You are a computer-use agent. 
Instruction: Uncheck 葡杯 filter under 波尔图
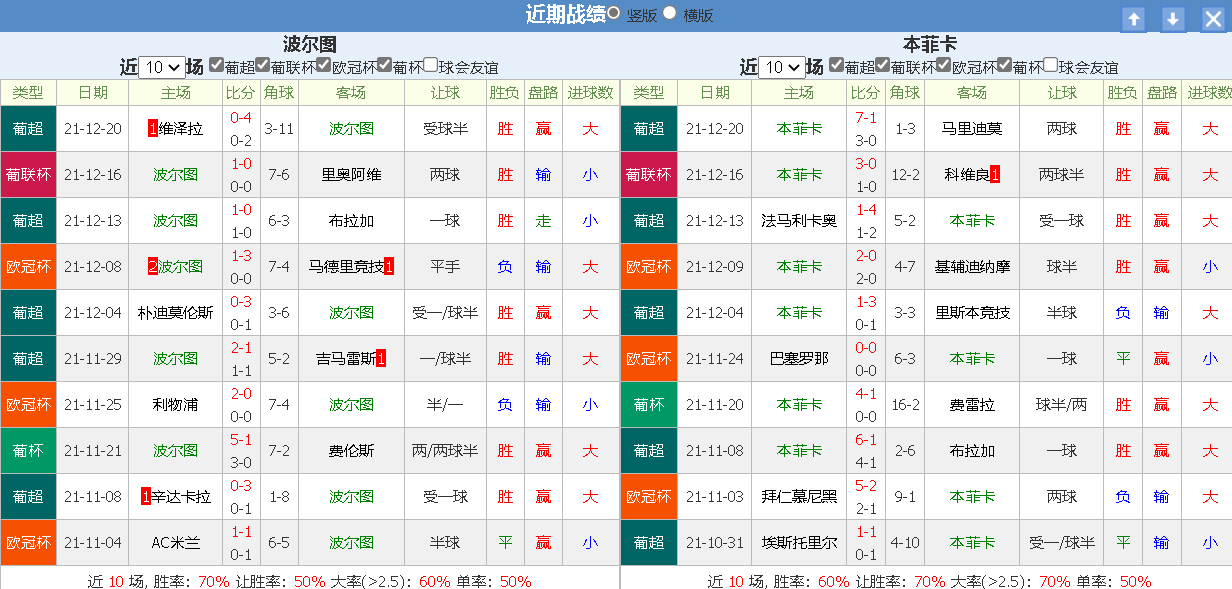[x=384, y=65]
